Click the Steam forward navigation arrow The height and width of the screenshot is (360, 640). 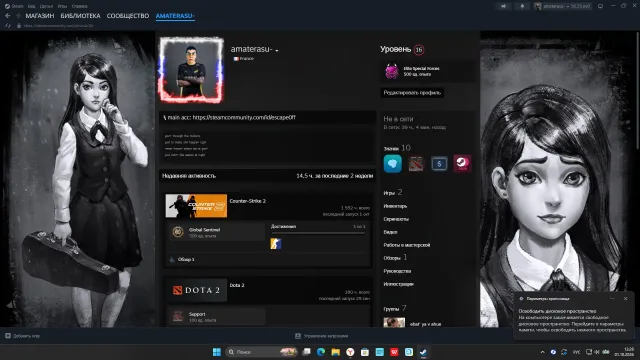point(18,16)
